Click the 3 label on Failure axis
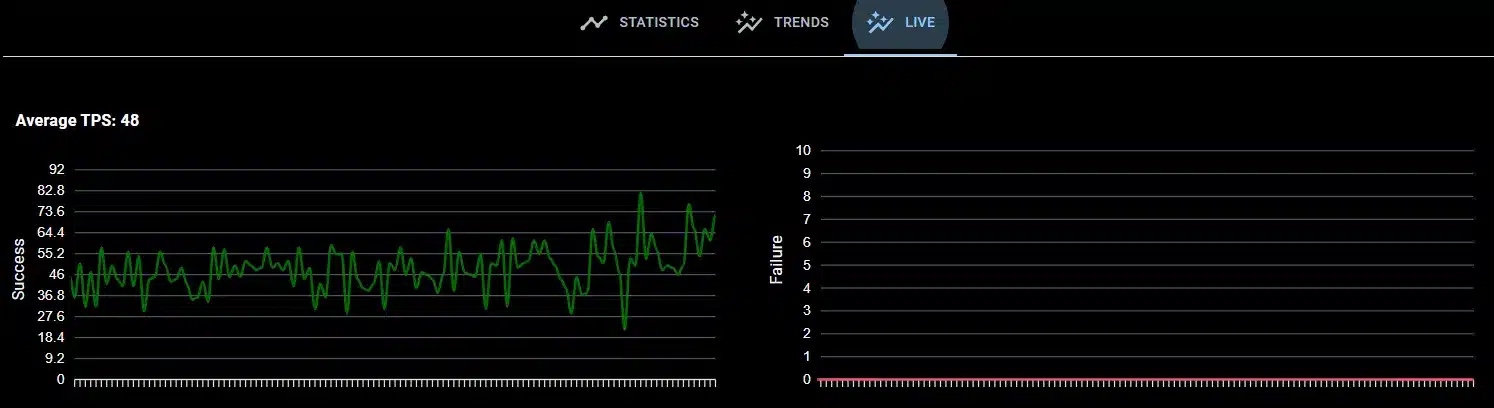 806,311
